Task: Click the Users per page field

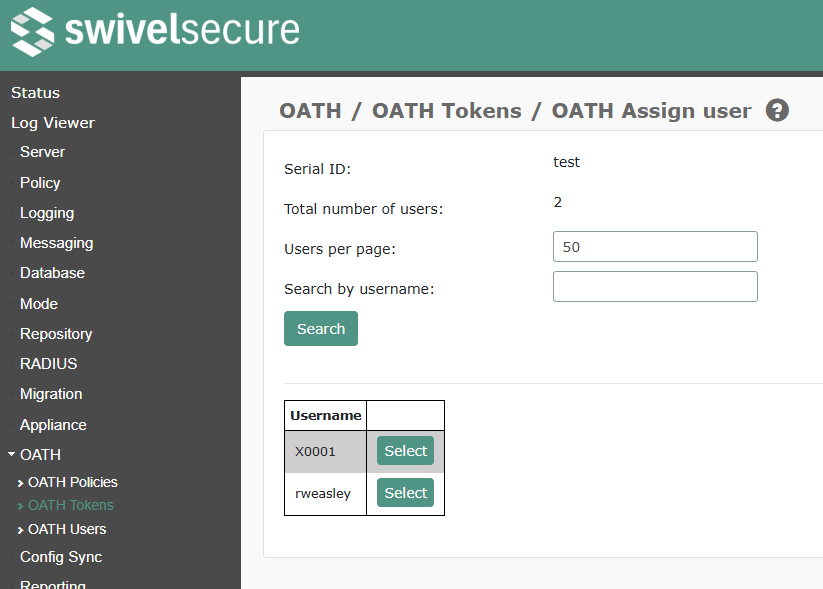Action: 655,247
